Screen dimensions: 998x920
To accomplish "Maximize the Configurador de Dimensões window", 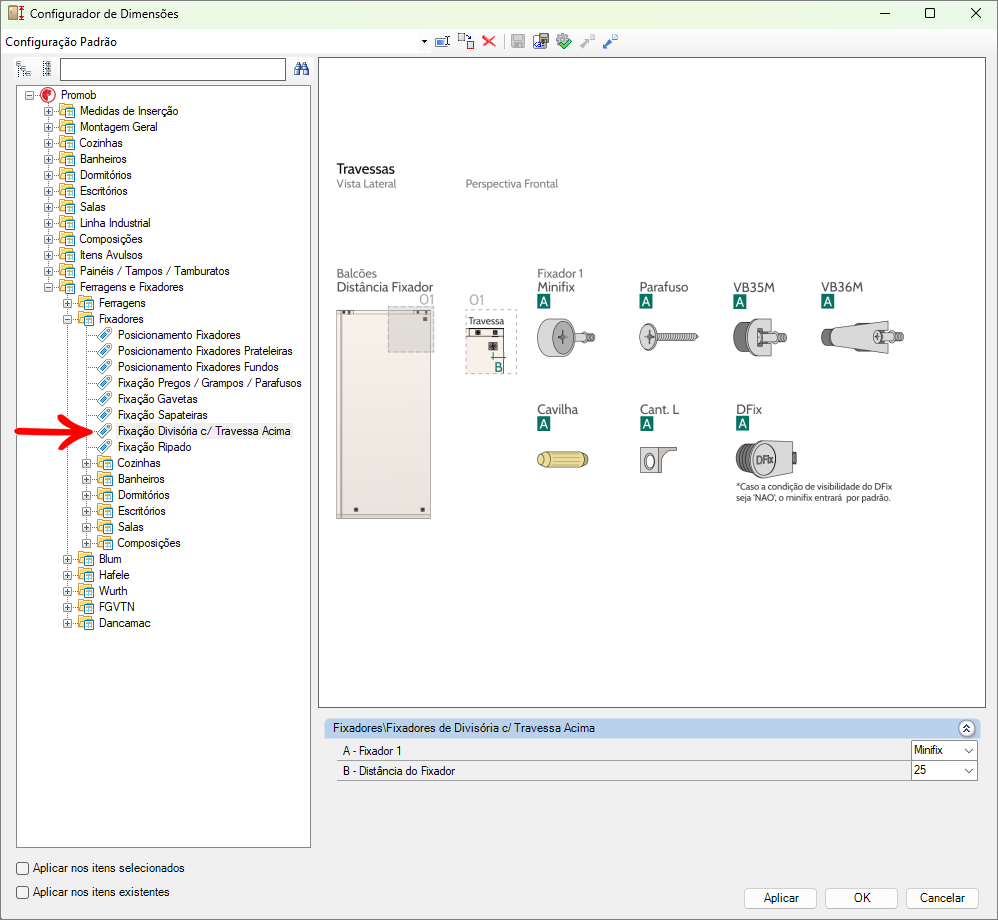I will (930, 13).
